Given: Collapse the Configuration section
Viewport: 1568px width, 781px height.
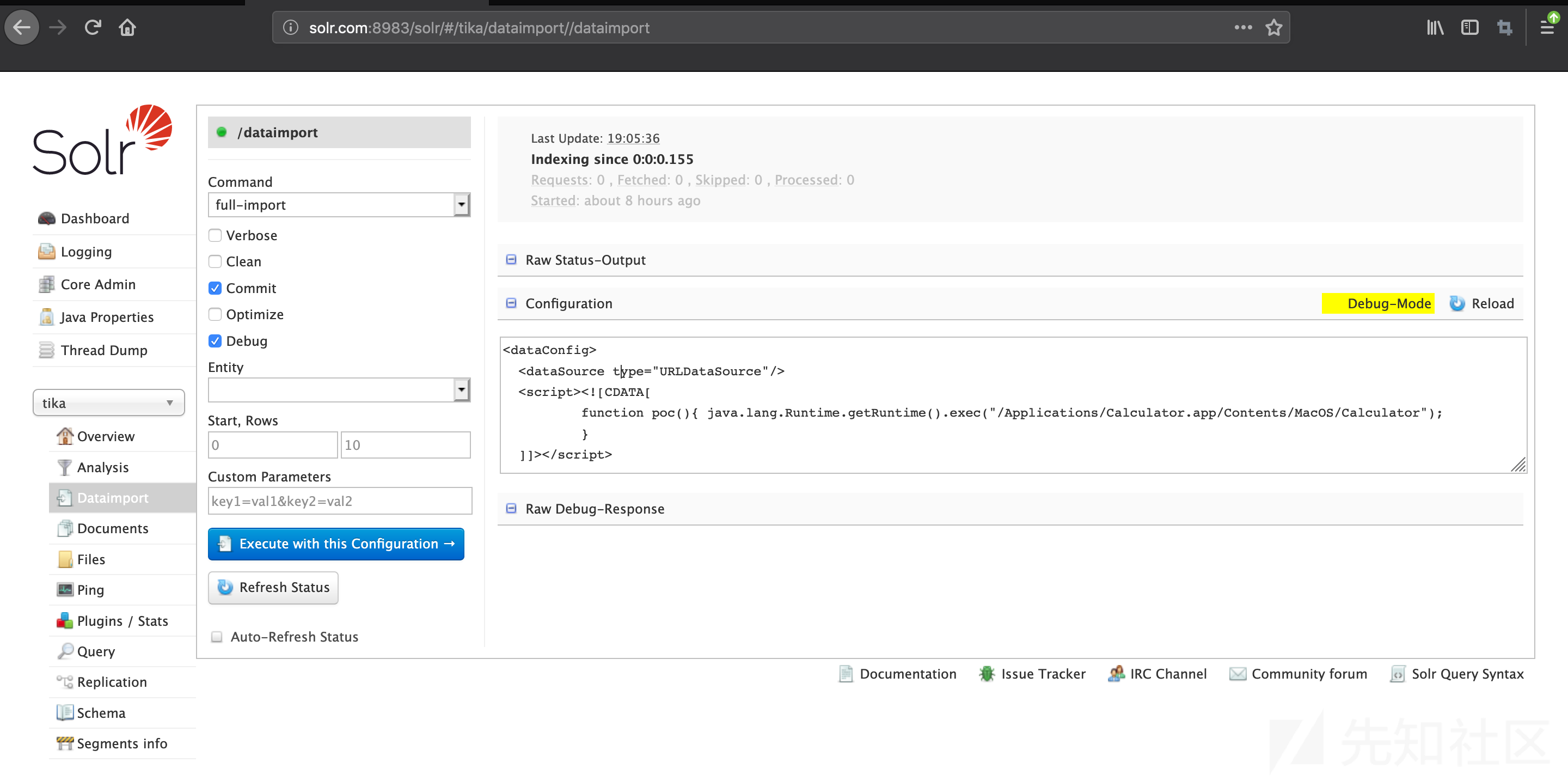Looking at the screenshot, I should pos(511,303).
